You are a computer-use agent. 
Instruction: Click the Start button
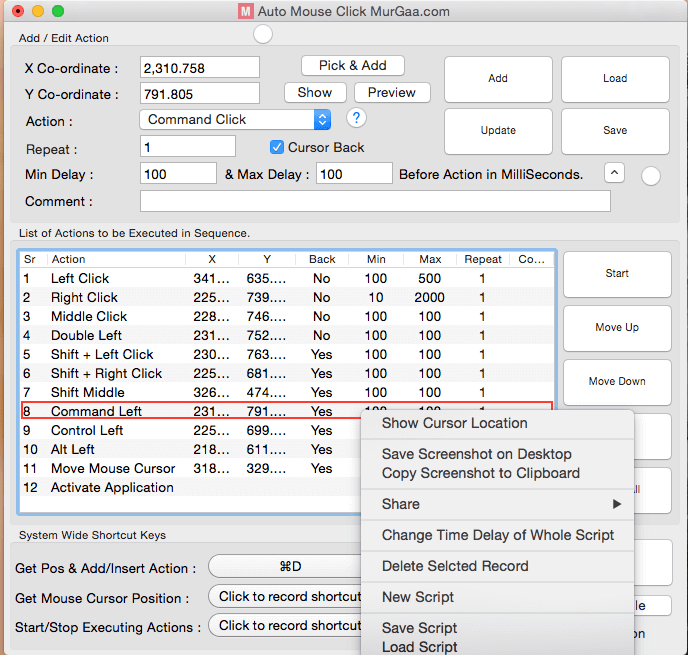[617, 274]
